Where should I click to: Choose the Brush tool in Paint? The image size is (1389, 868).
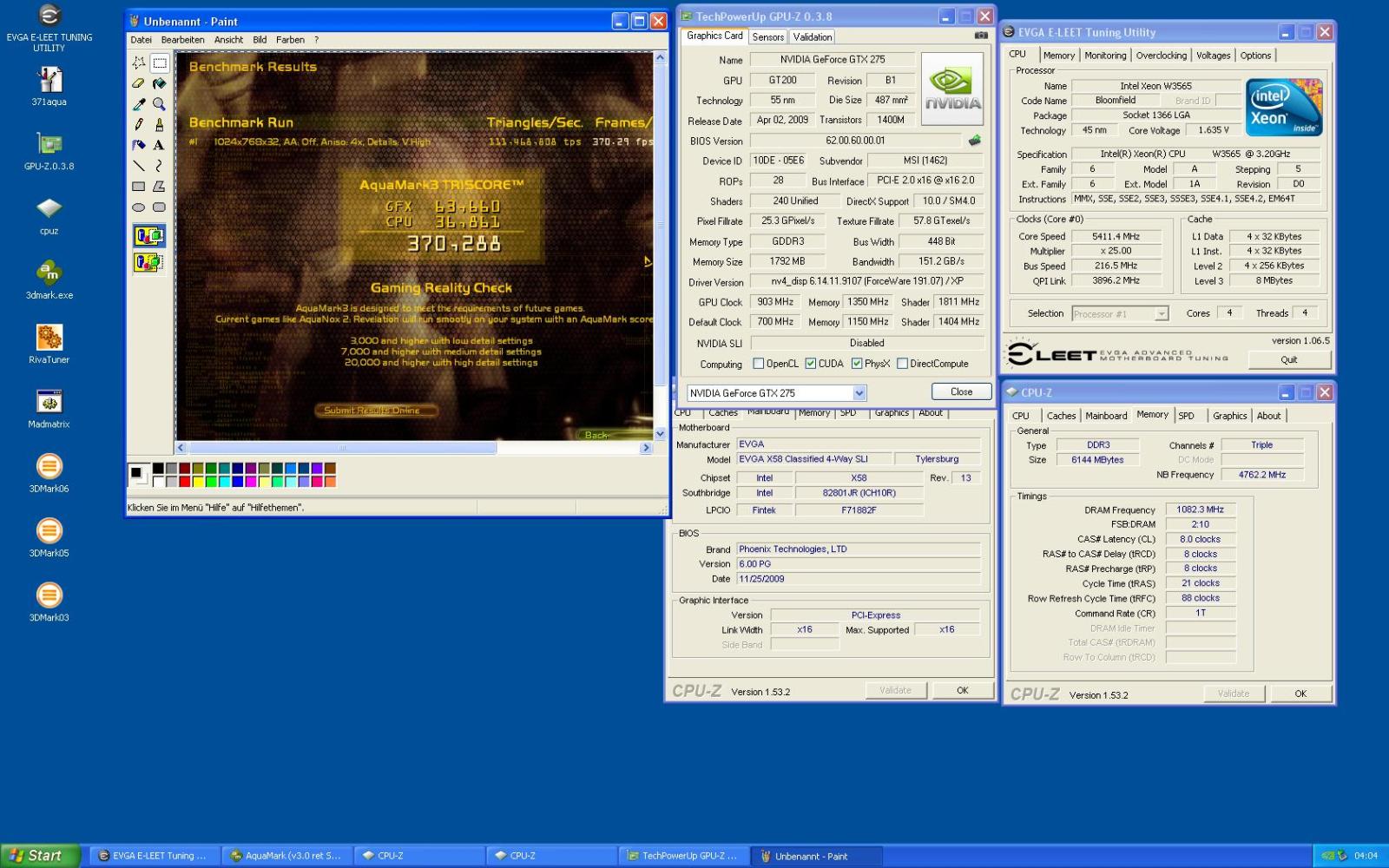(x=160, y=124)
